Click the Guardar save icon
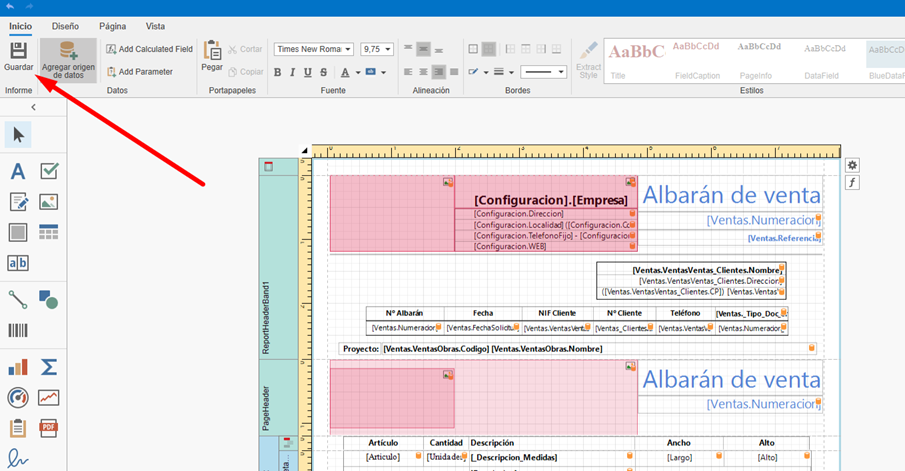The image size is (905, 471). (18, 51)
